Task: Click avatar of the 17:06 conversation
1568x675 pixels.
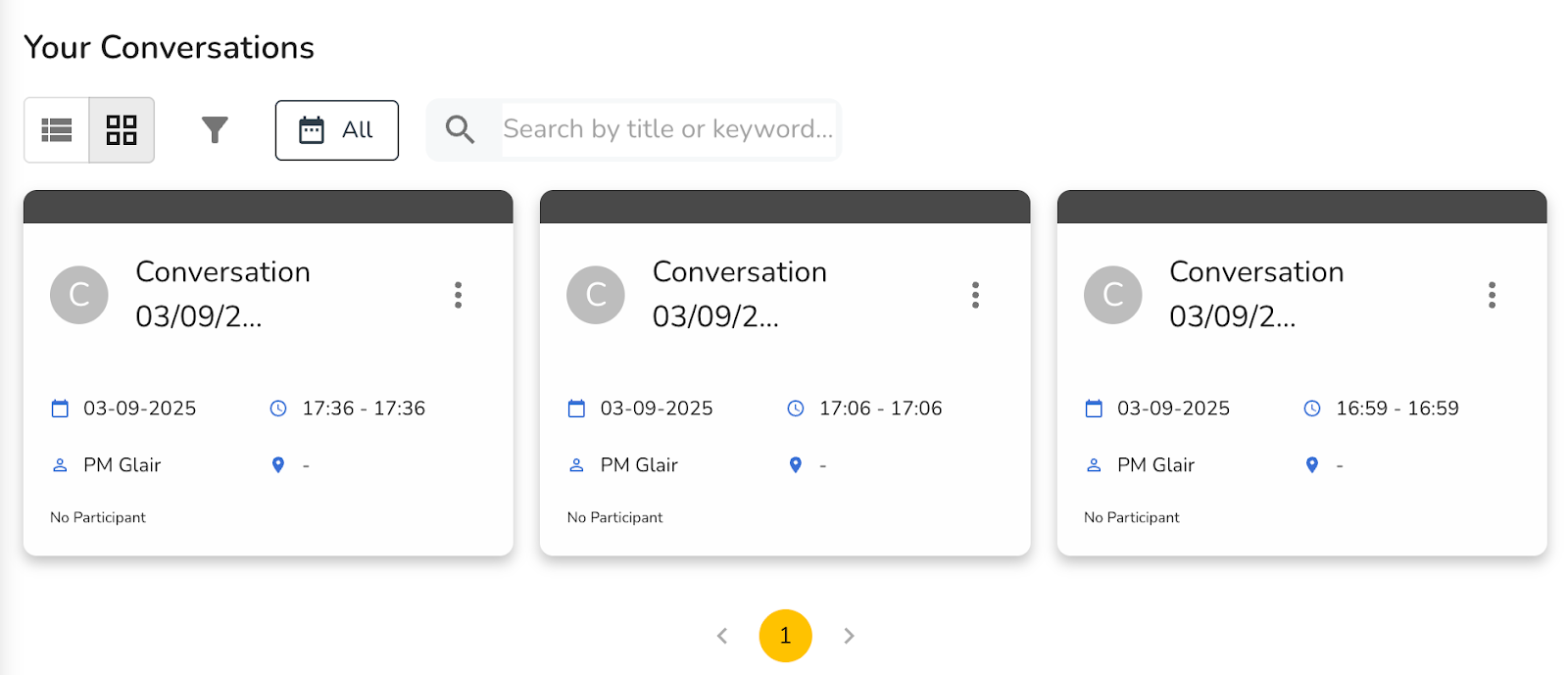Action: click(596, 295)
